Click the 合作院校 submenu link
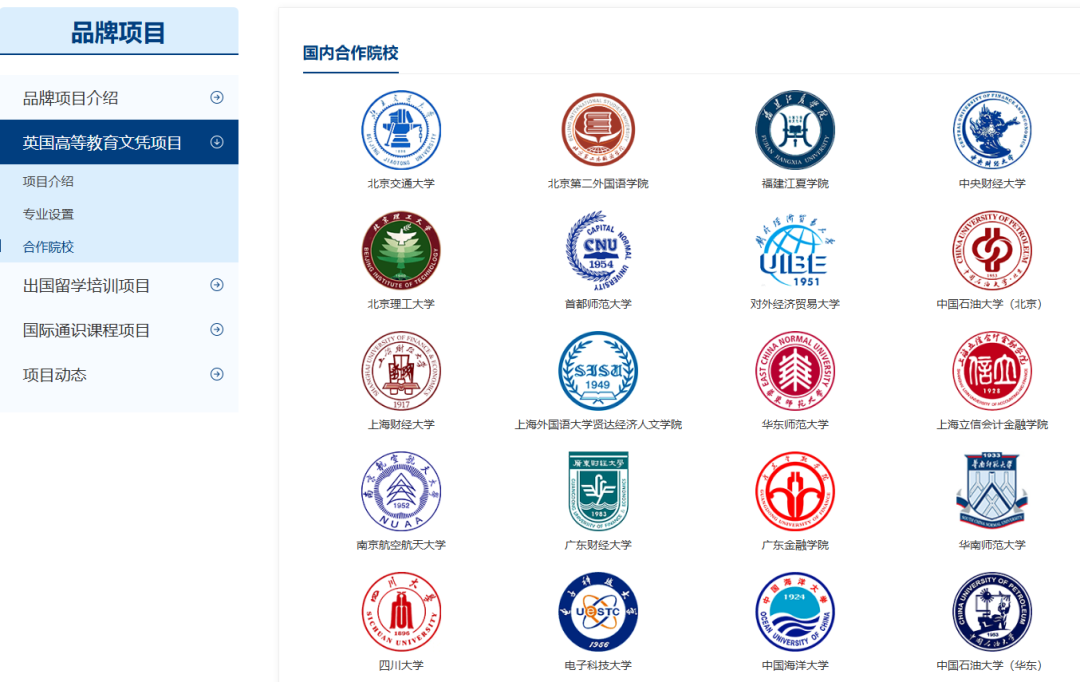The height and width of the screenshot is (682, 1080). click(x=48, y=247)
